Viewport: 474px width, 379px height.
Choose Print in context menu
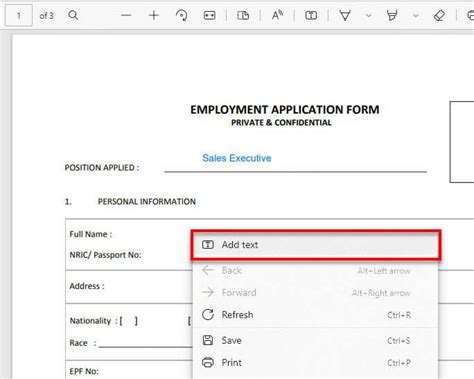point(315,362)
